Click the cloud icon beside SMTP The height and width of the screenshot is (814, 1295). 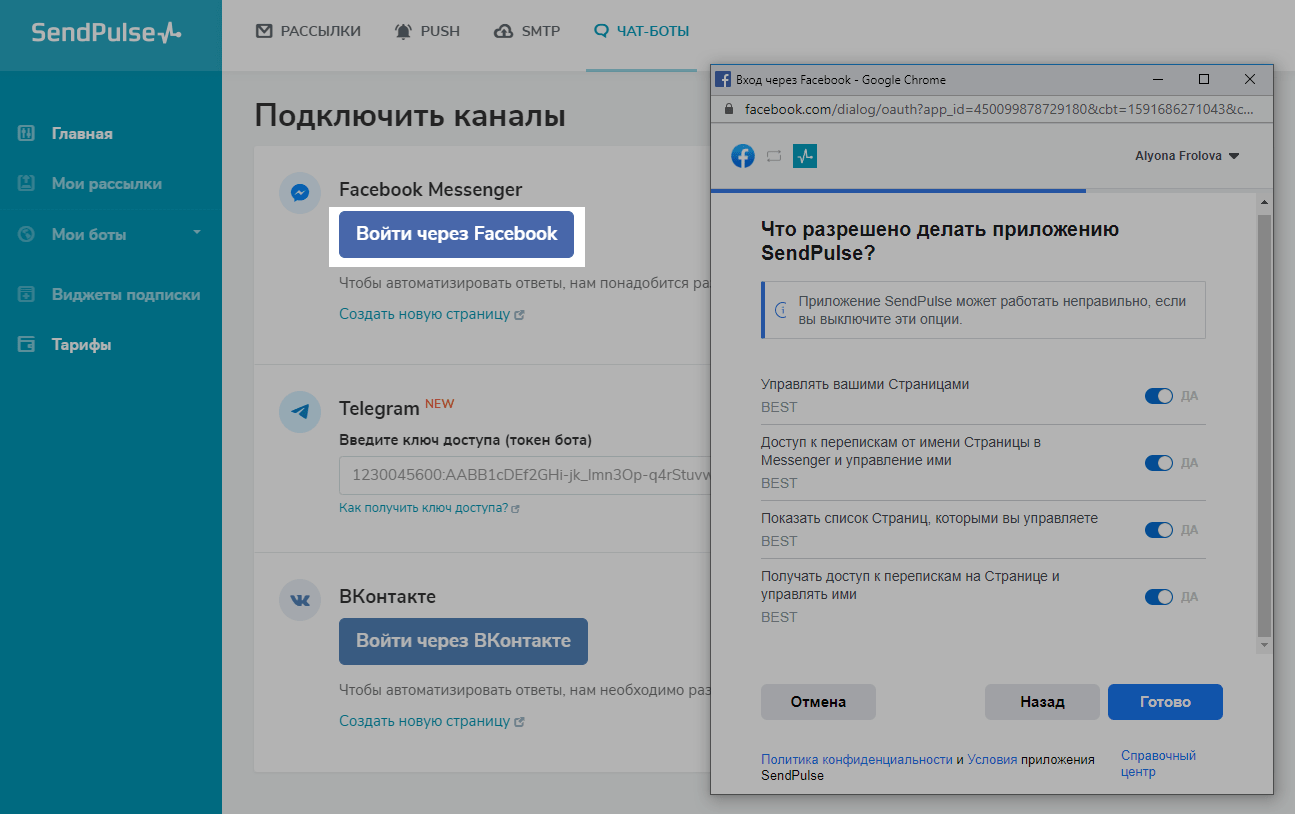click(504, 31)
